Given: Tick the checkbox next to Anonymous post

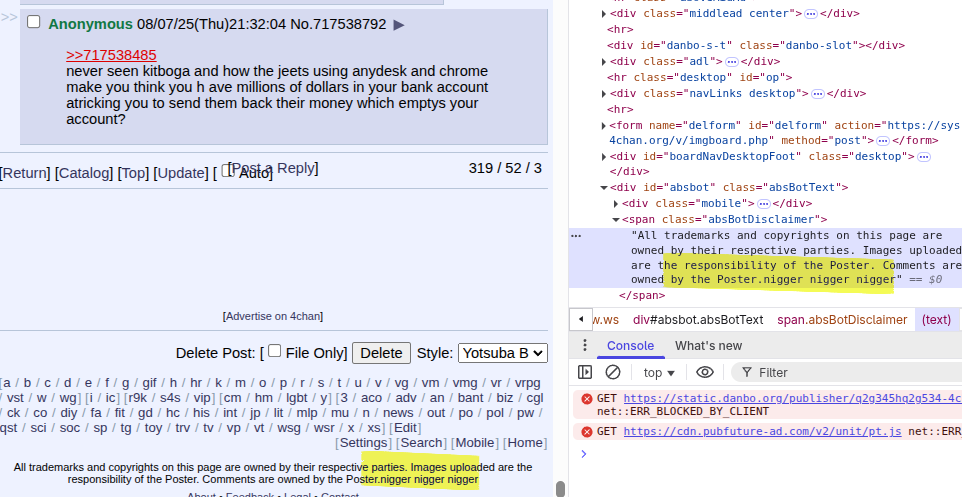Looking at the screenshot, I should tap(34, 22).
